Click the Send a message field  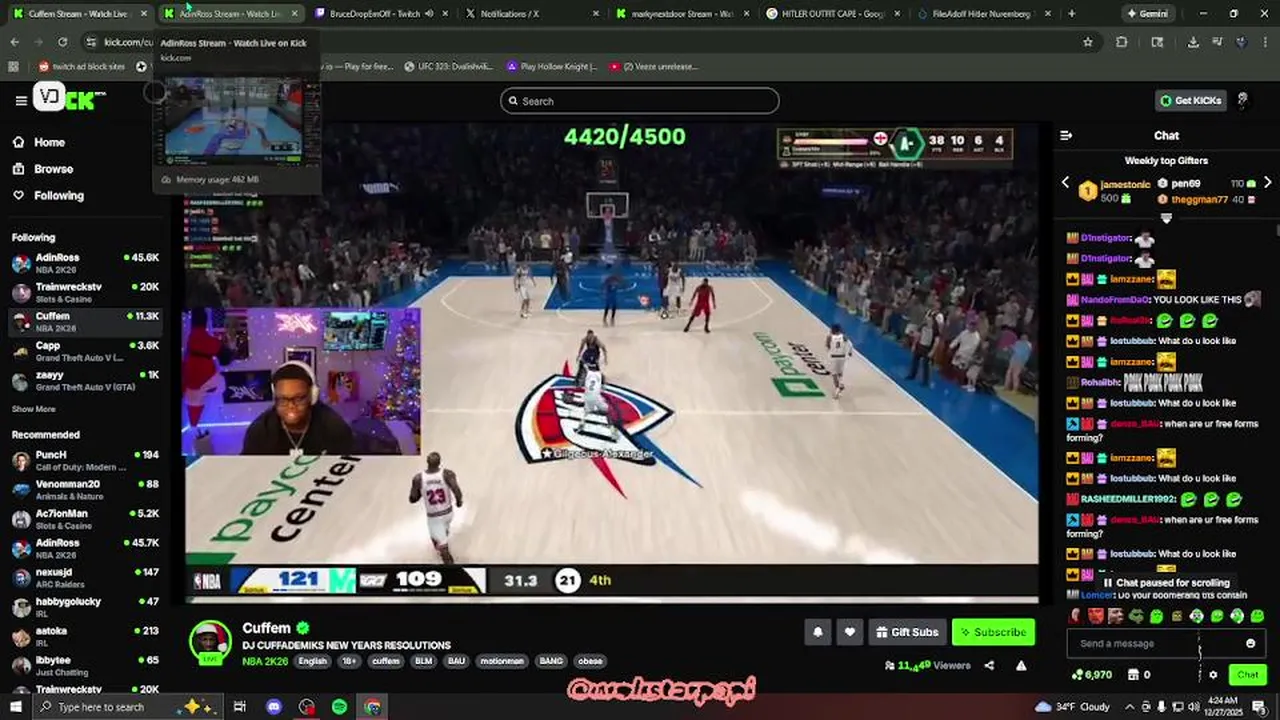pyautogui.click(x=1165, y=643)
